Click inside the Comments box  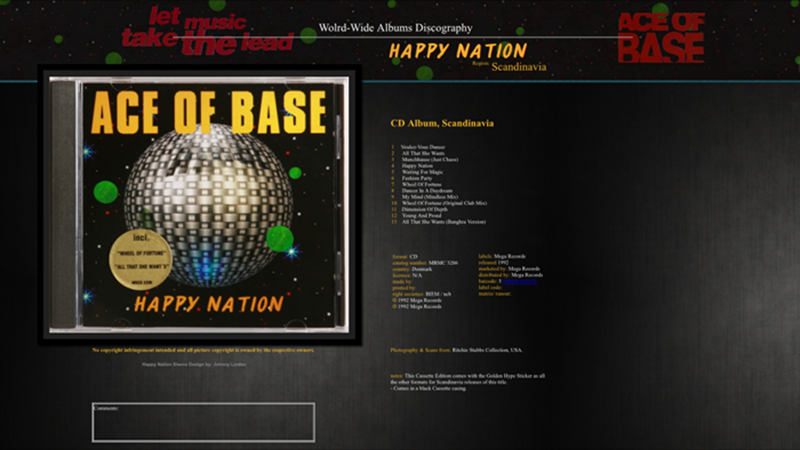pos(203,423)
